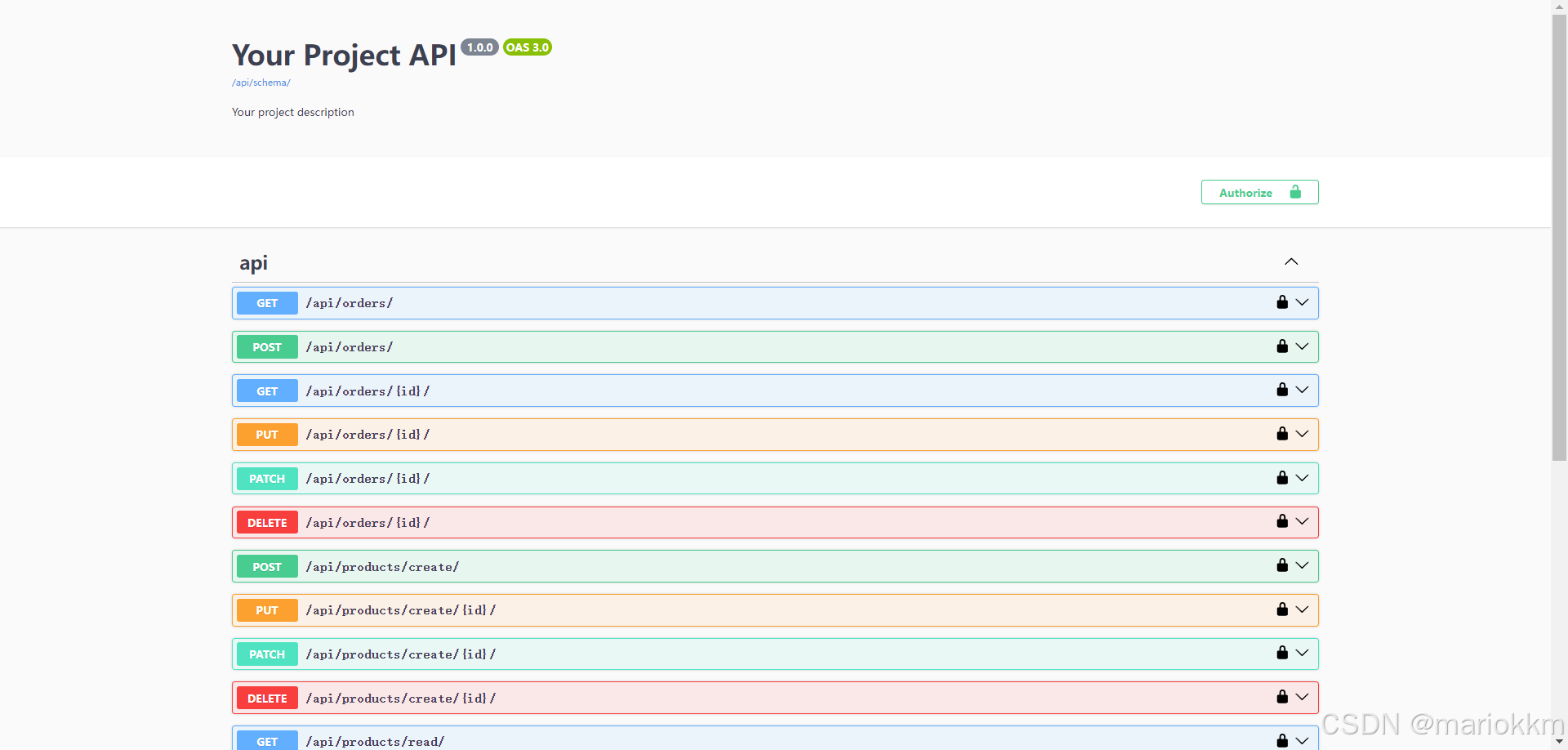
Task: Expand DELETE /api/products/create/{id}/ with chevron
Action: [1302, 697]
